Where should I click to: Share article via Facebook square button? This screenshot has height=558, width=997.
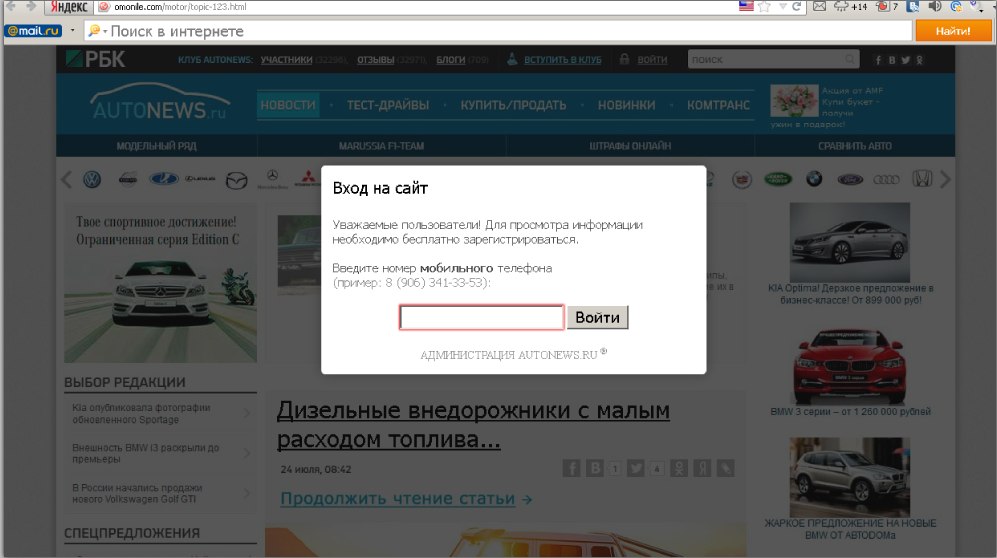[x=571, y=468]
